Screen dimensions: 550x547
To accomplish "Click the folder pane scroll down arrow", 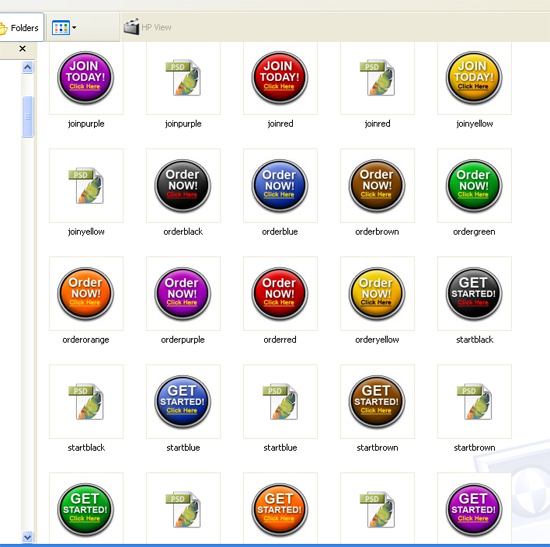I will (28, 537).
